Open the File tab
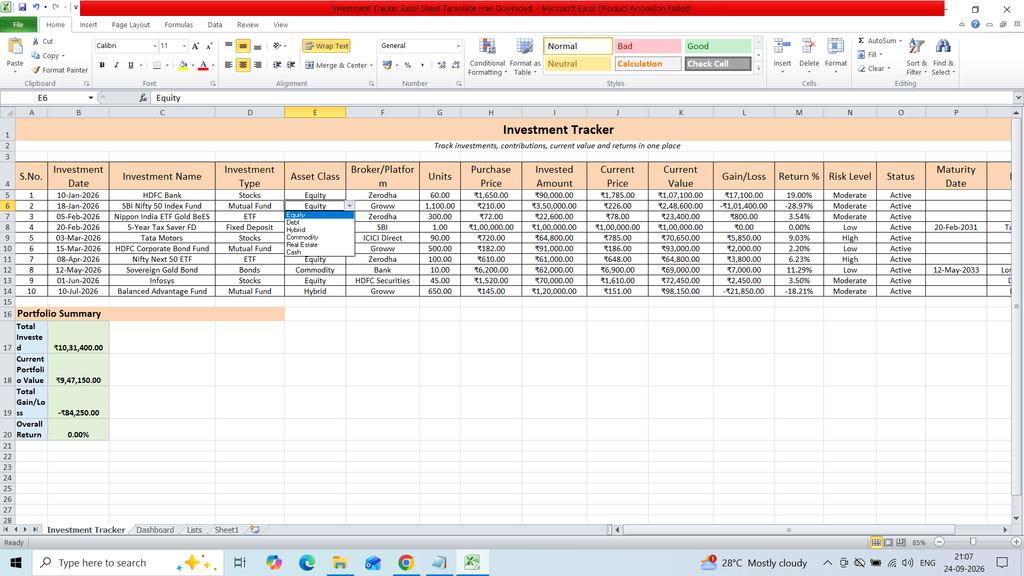This screenshot has height=576, width=1024. [x=18, y=25]
